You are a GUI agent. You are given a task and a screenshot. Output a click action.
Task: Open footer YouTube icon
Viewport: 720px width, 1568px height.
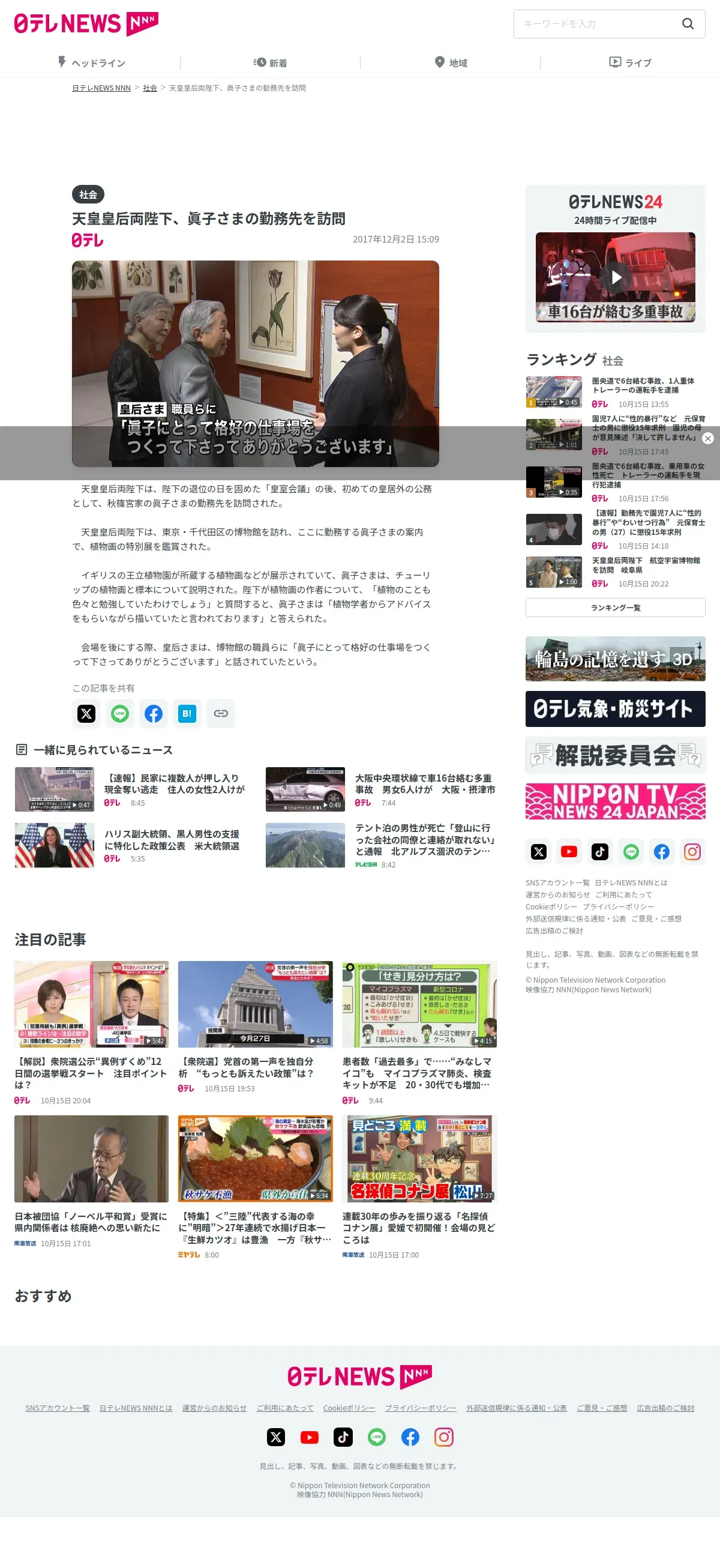(309, 1437)
